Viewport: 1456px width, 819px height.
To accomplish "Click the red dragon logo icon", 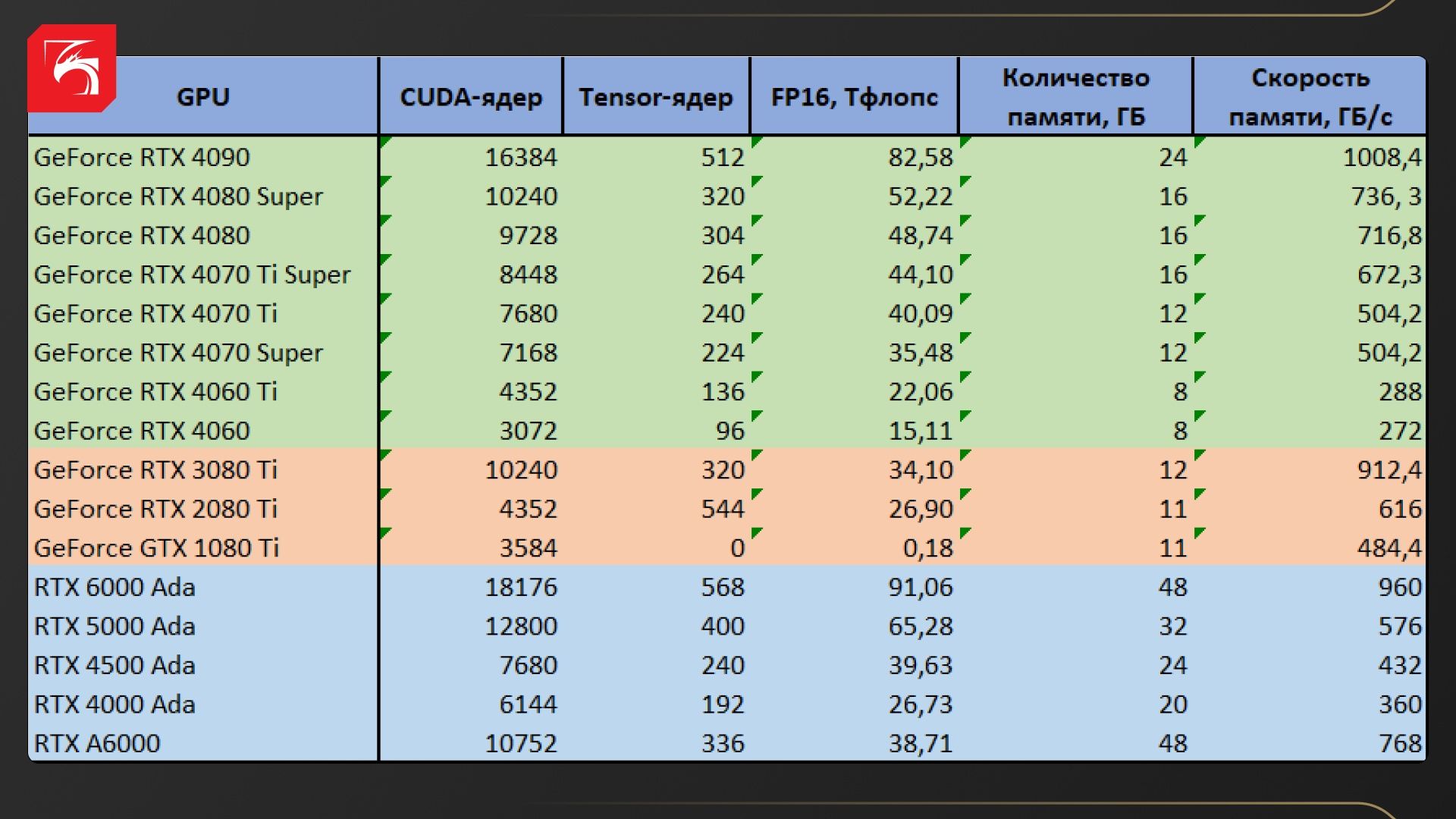I will [x=72, y=68].
